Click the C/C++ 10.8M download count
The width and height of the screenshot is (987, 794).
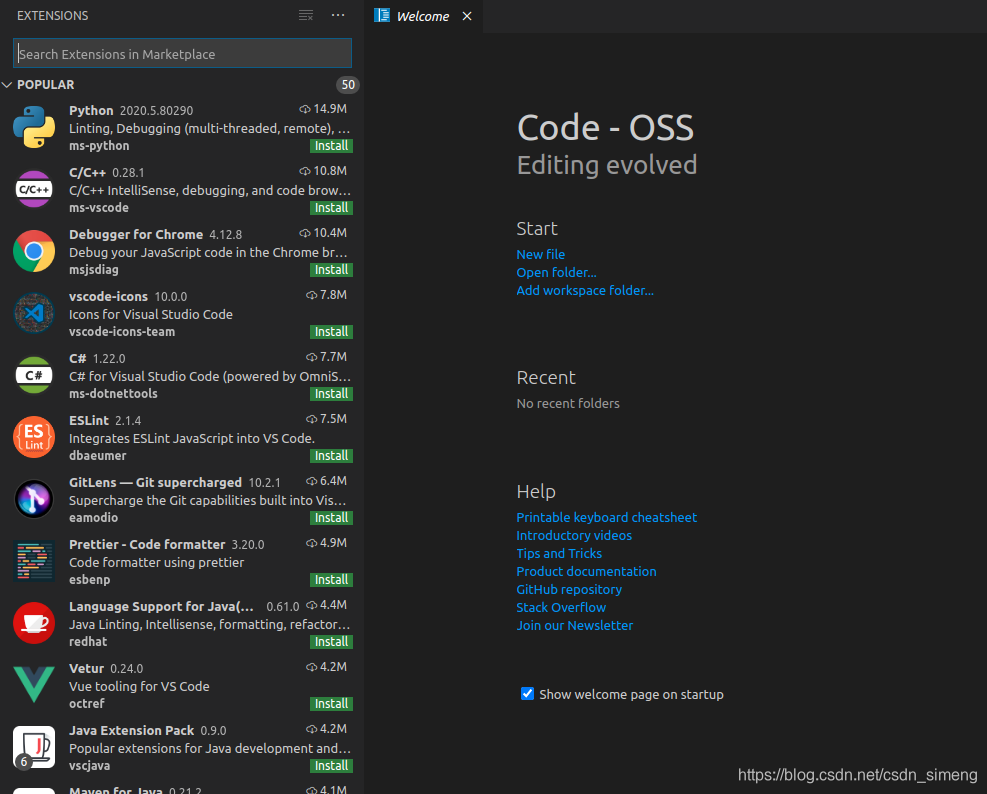click(x=323, y=171)
